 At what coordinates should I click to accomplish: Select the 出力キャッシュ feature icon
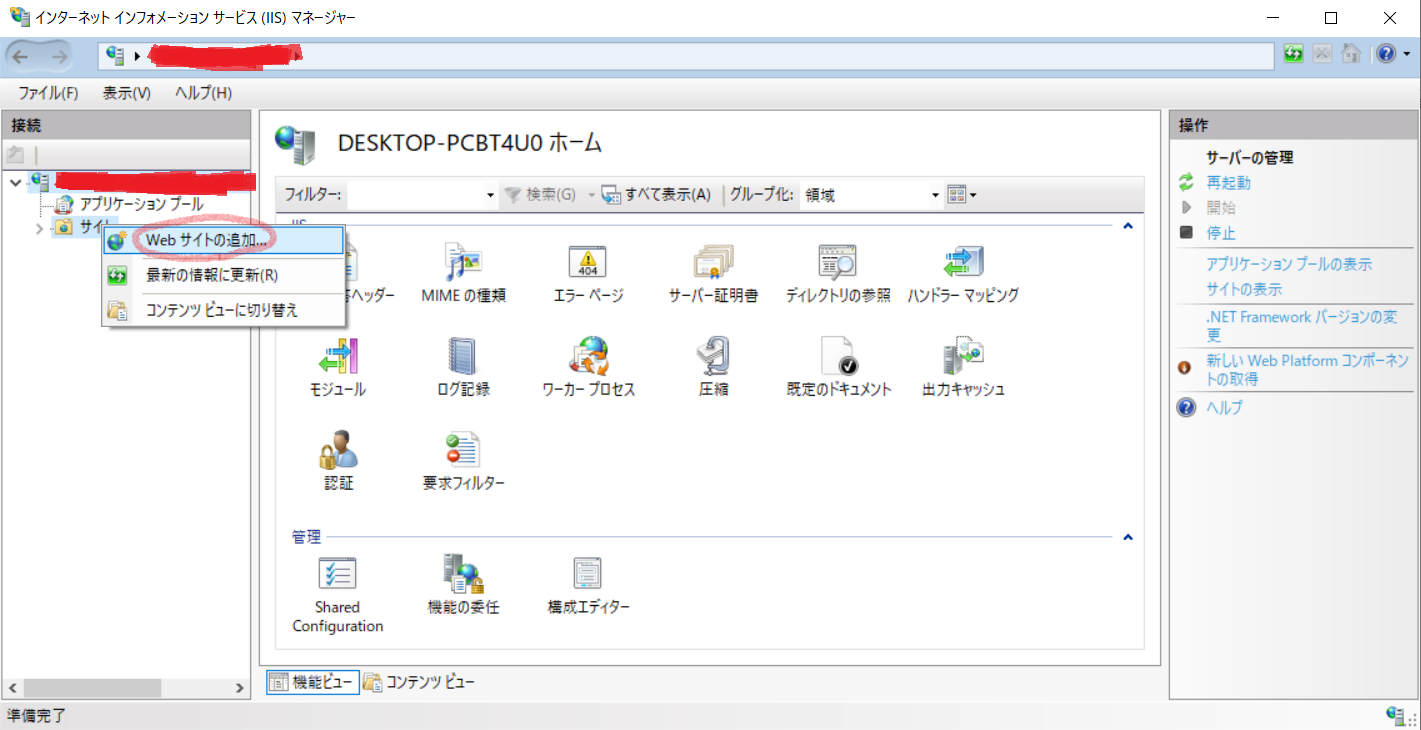coord(963,367)
